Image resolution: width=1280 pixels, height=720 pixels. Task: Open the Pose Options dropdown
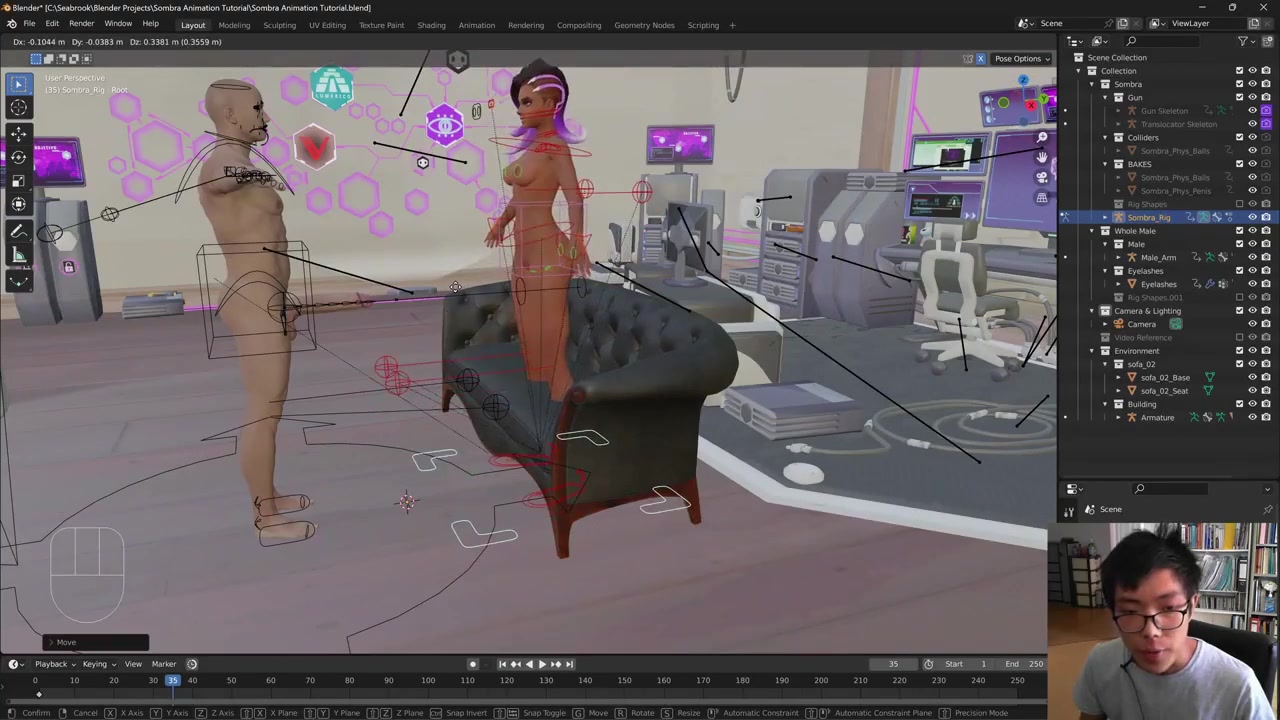tap(1021, 59)
